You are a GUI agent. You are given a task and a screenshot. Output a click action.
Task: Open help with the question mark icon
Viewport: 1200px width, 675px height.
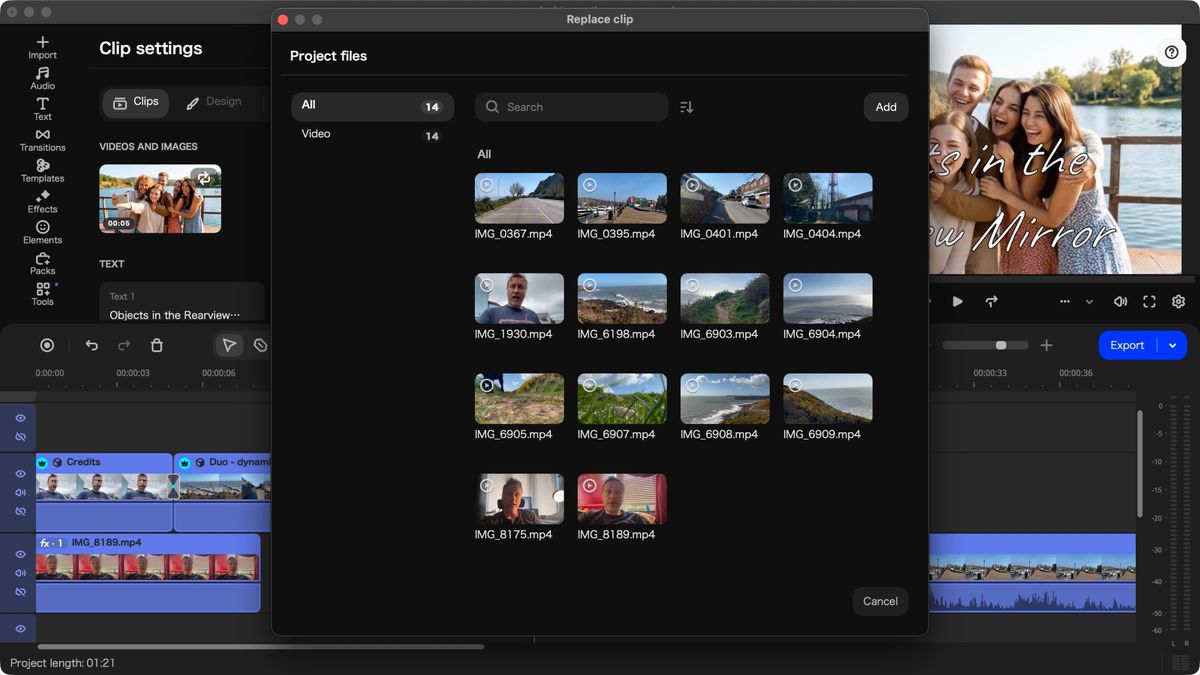coord(1171,52)
